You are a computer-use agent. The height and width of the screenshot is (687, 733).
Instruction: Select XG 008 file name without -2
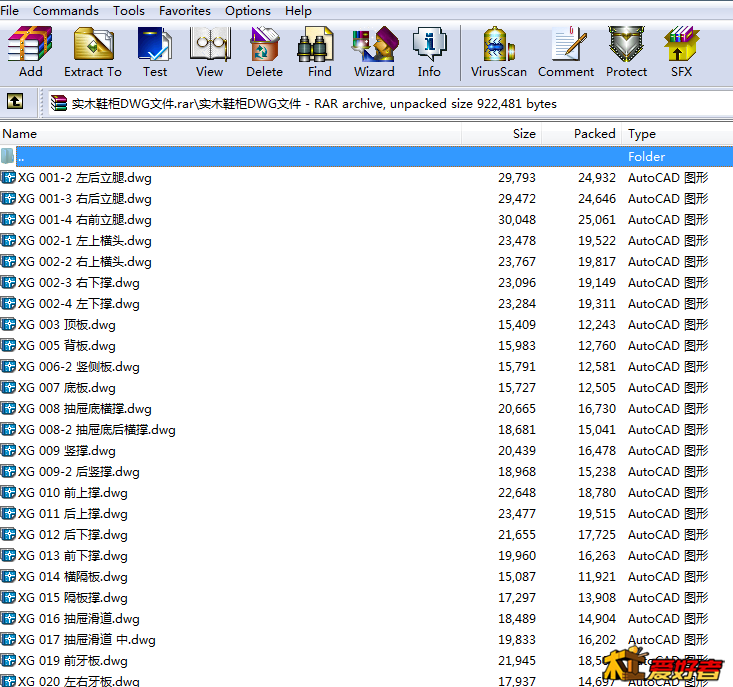click(85, 408)
